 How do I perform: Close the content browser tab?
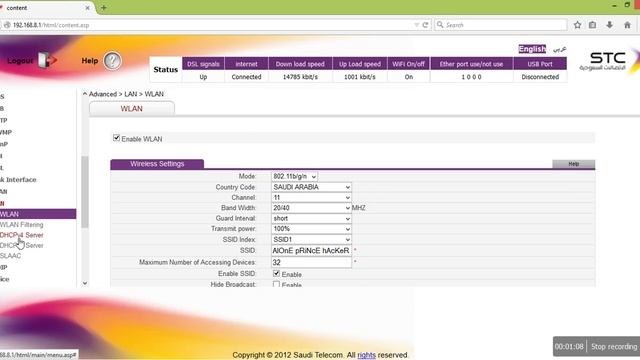(87, 8)
